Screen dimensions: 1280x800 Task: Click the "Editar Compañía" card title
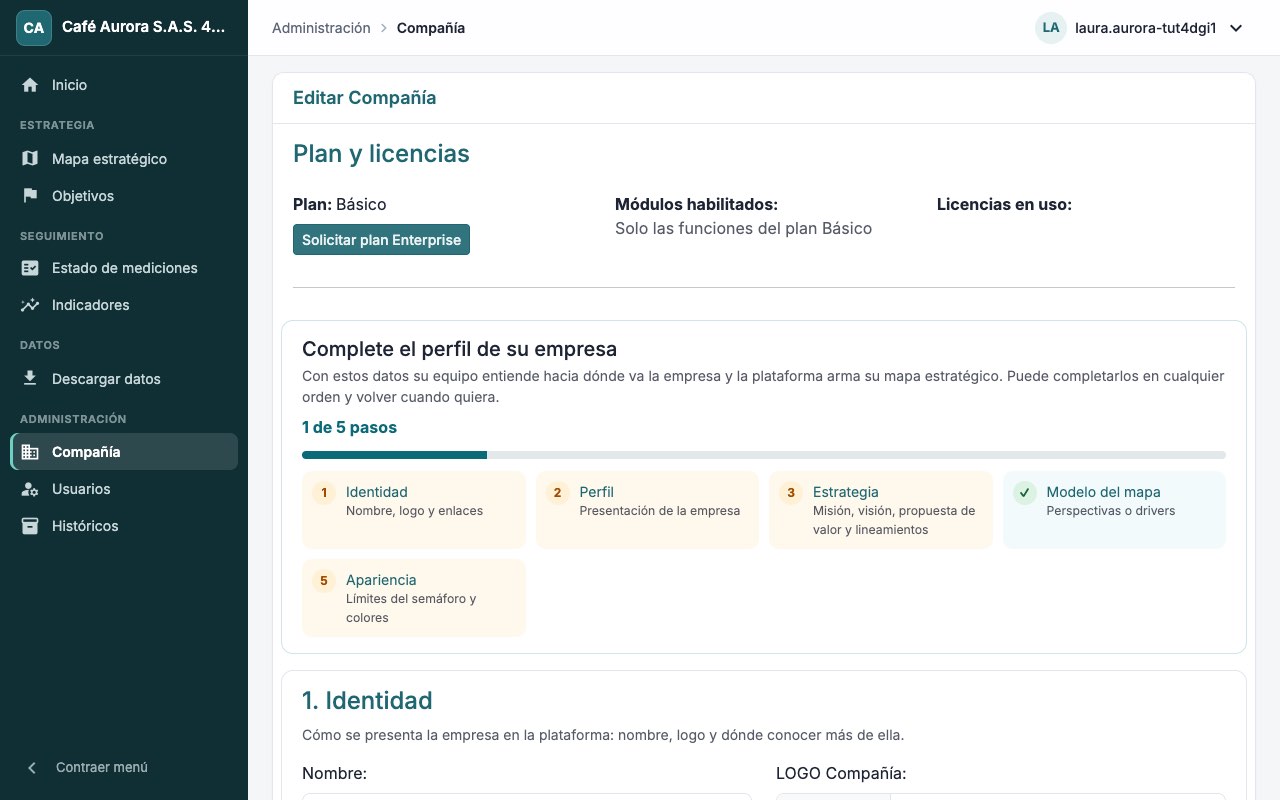[x=364, y=98]
